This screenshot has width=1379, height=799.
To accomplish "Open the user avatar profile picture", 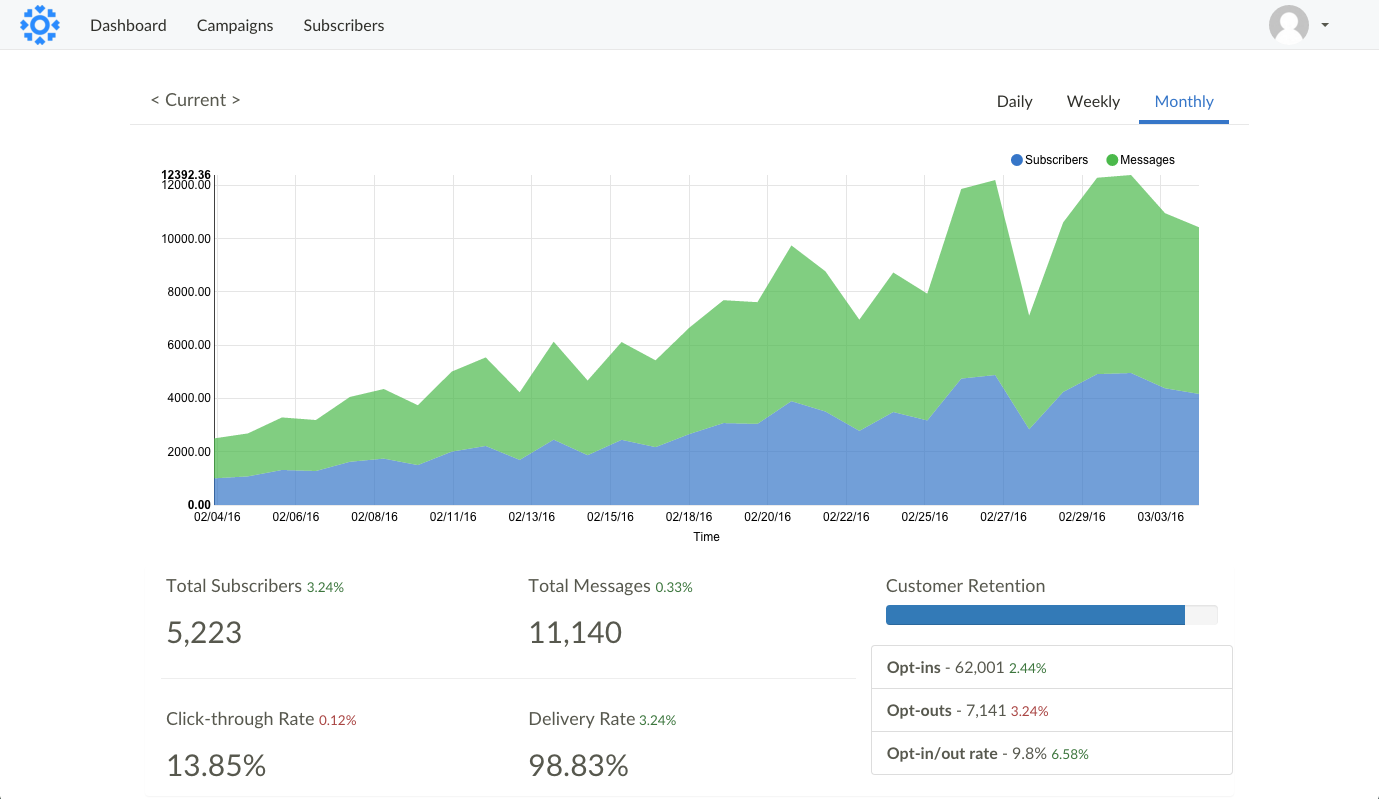I will [1289, 25].
